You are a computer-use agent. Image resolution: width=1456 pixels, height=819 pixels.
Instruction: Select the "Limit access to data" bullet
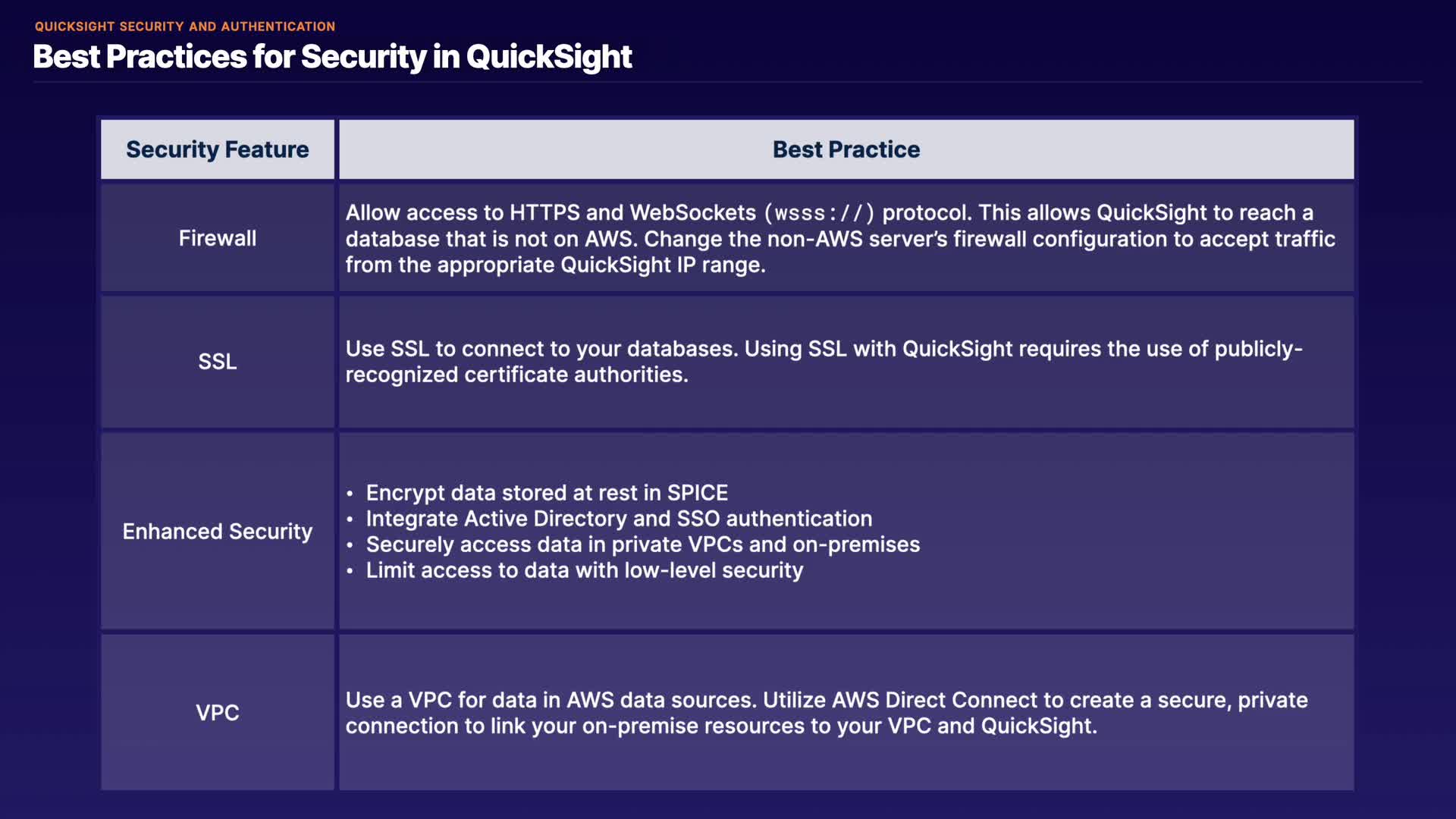pyautogui.click(x=584, y=570)
